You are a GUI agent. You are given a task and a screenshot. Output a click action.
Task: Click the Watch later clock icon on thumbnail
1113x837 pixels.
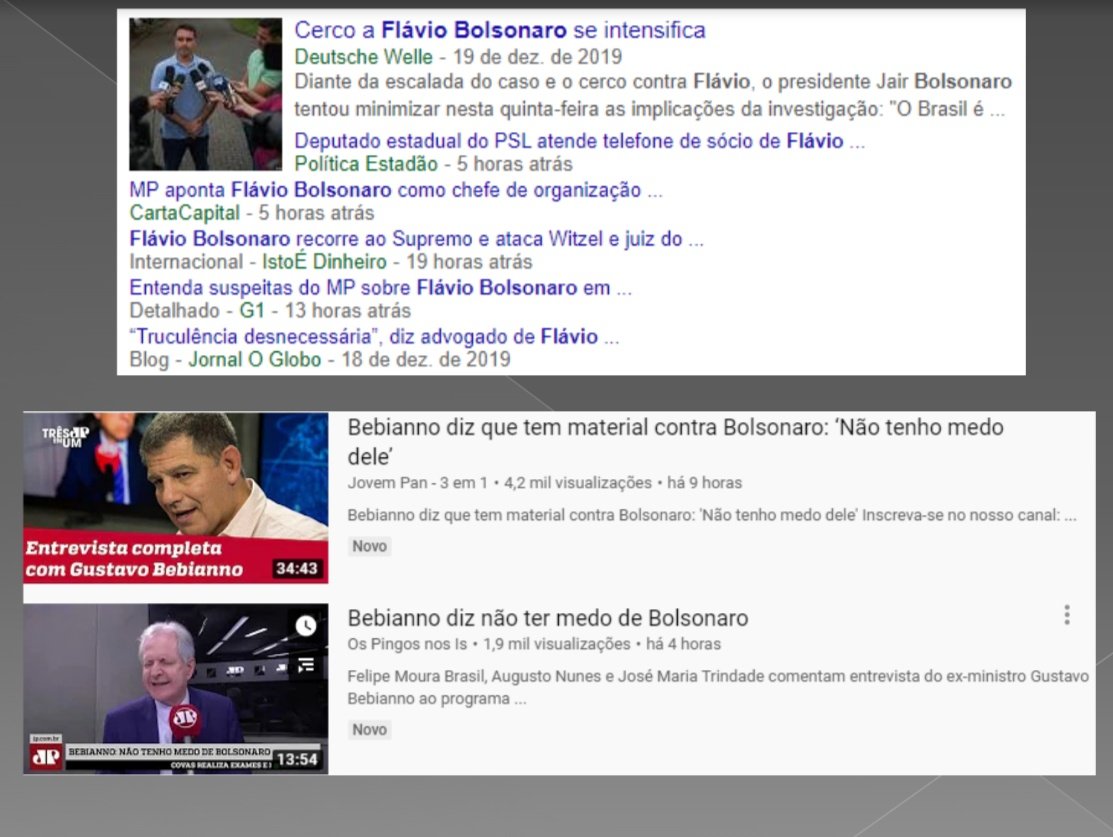click(306, 625)
